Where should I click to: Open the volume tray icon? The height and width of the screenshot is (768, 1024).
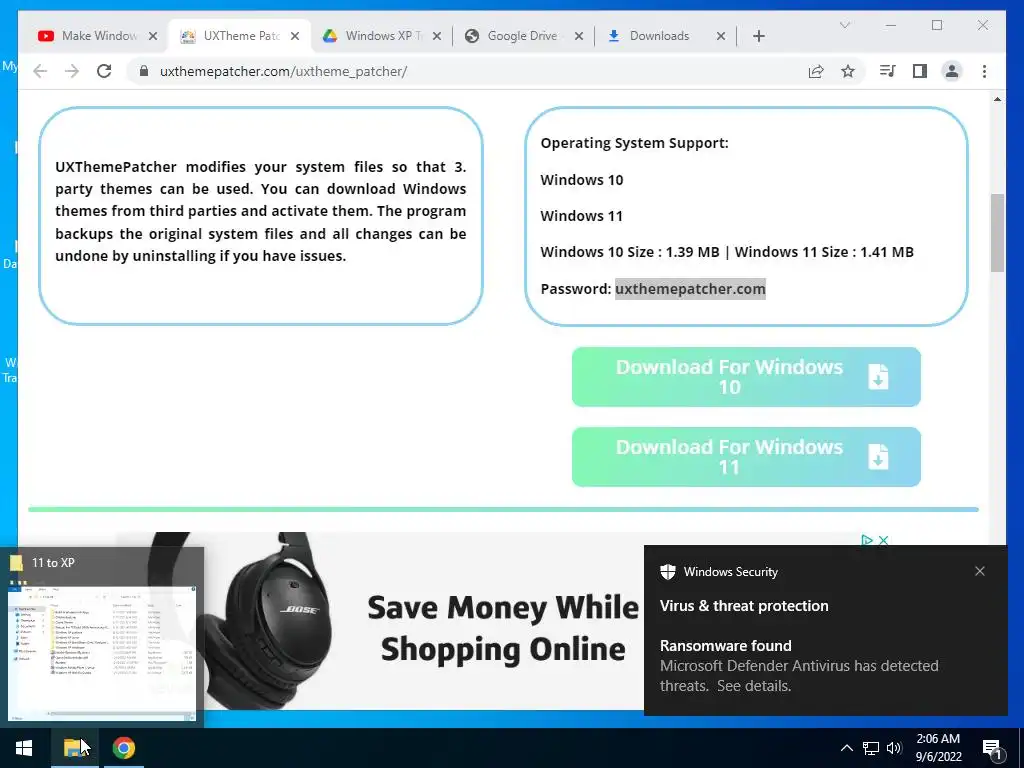894,748
